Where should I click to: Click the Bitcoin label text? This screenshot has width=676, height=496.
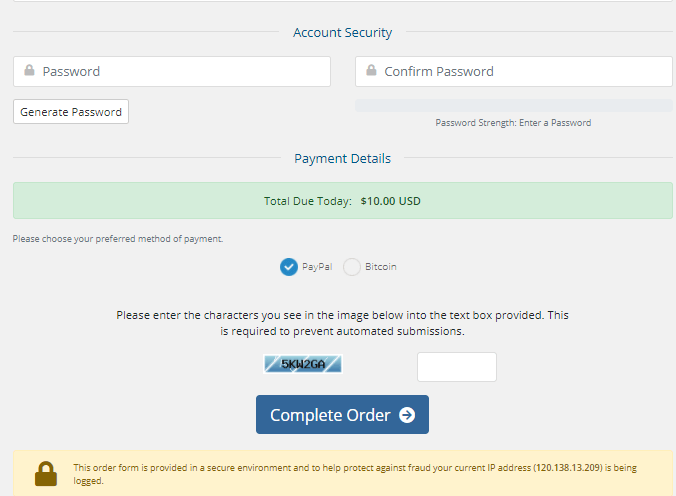pyautogui.click(x=381, y=267)
